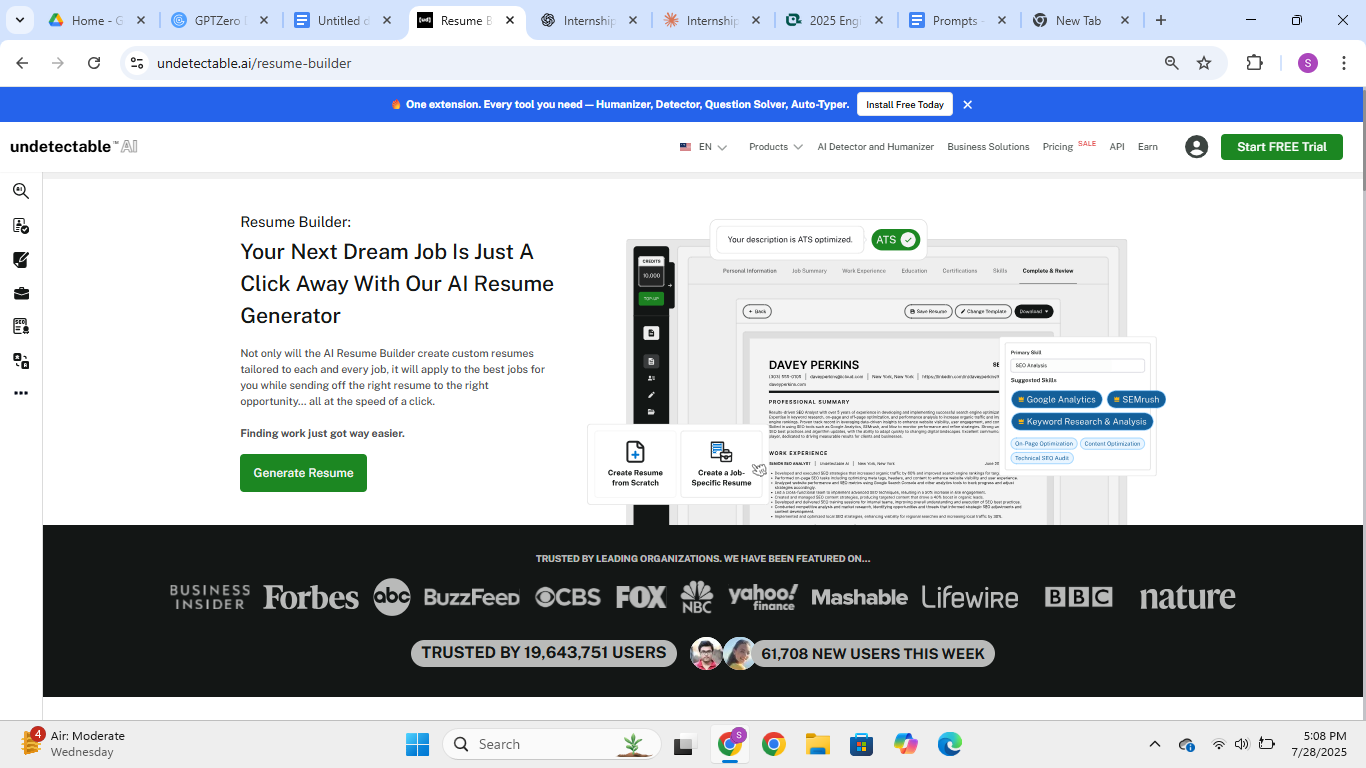
Task: Open Copilot from the taskbar
Action: [x=905, y=744]
